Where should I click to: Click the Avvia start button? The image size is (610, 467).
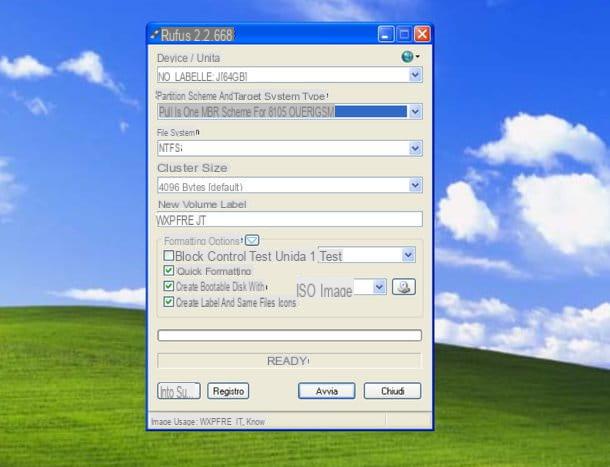coord(326,391)
